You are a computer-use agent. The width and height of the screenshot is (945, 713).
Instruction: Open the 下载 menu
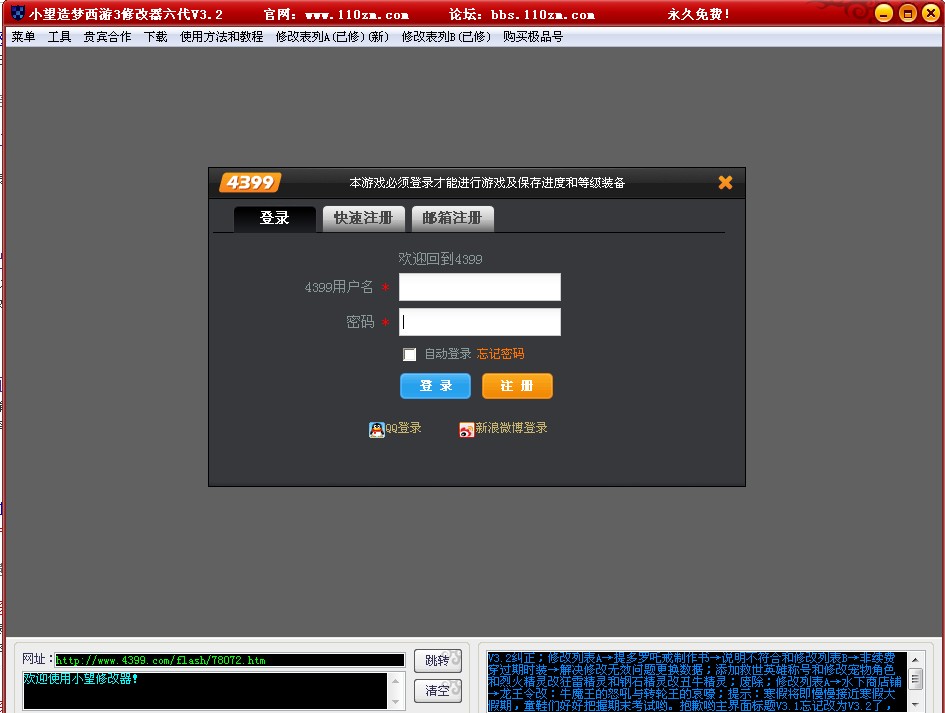click(x=155, y=37)
